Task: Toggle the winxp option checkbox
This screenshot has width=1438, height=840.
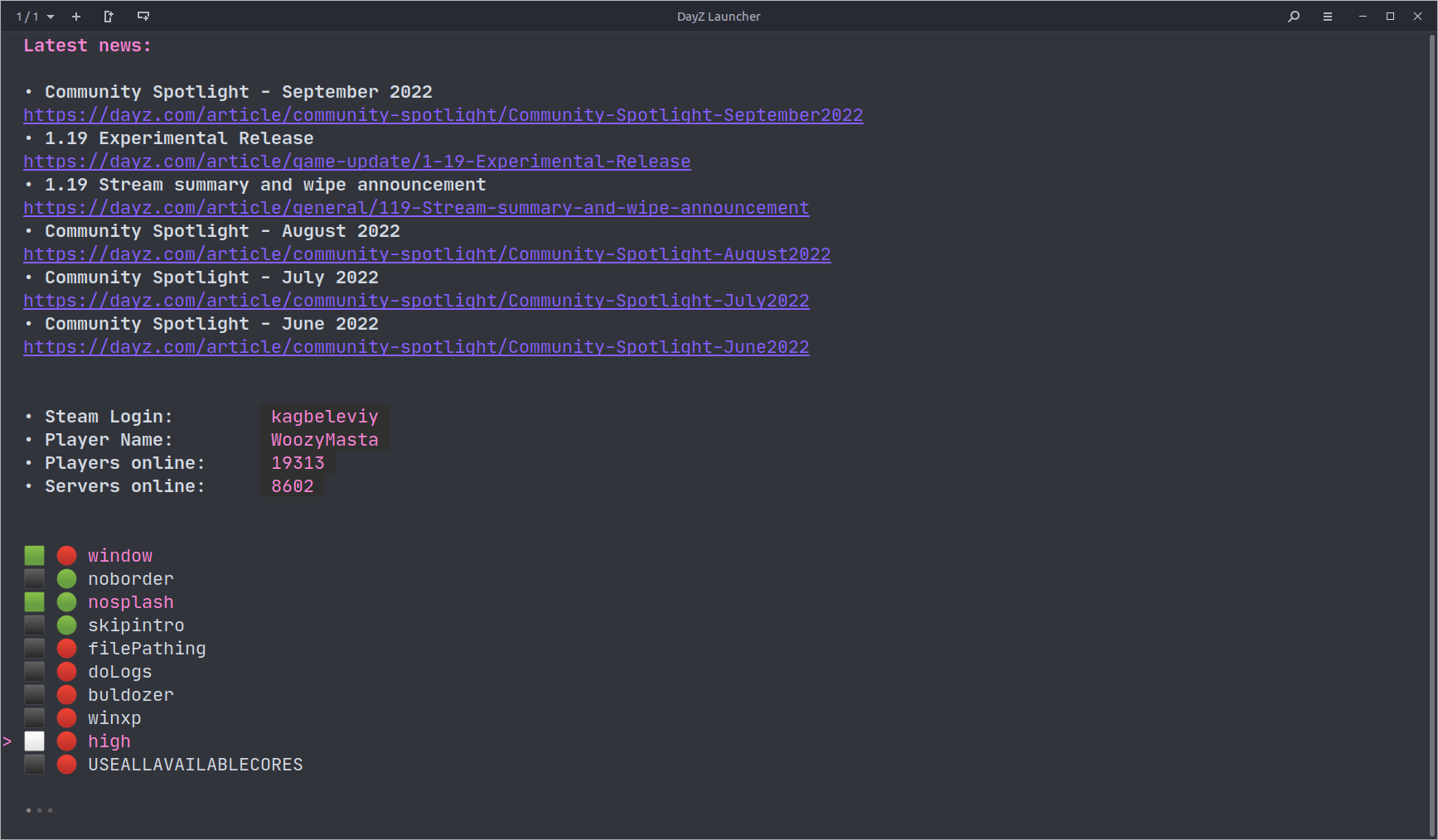Action: point(34,717)
